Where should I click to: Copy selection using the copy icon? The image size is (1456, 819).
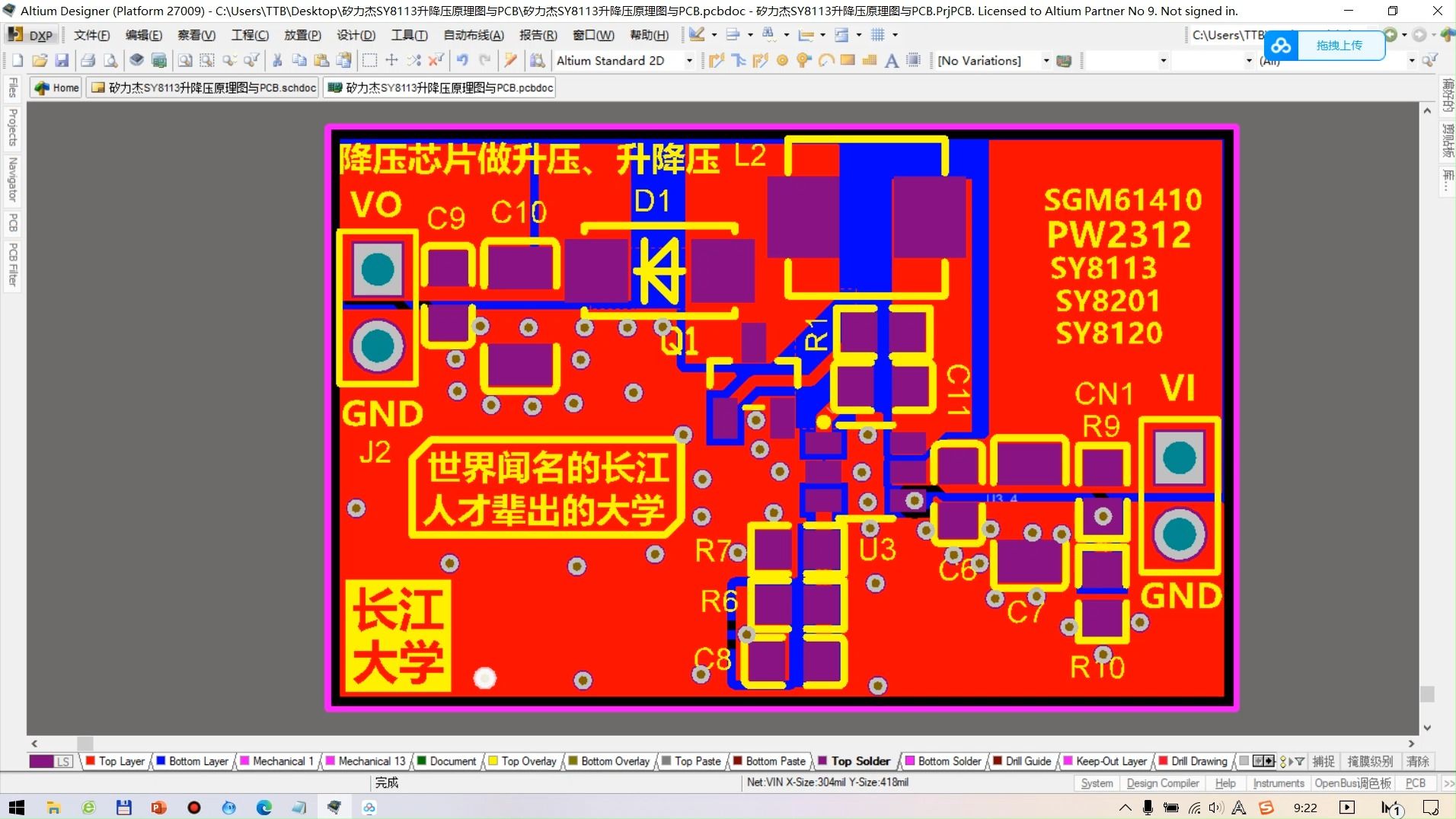[x=299, y=61]
